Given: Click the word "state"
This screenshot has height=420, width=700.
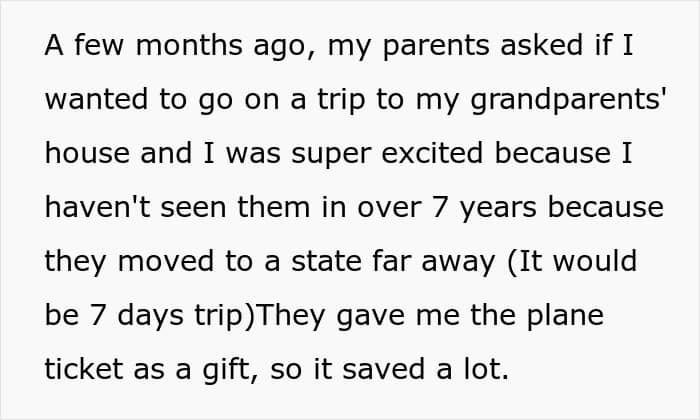Looking at the screenshot, I should [313, 260].
